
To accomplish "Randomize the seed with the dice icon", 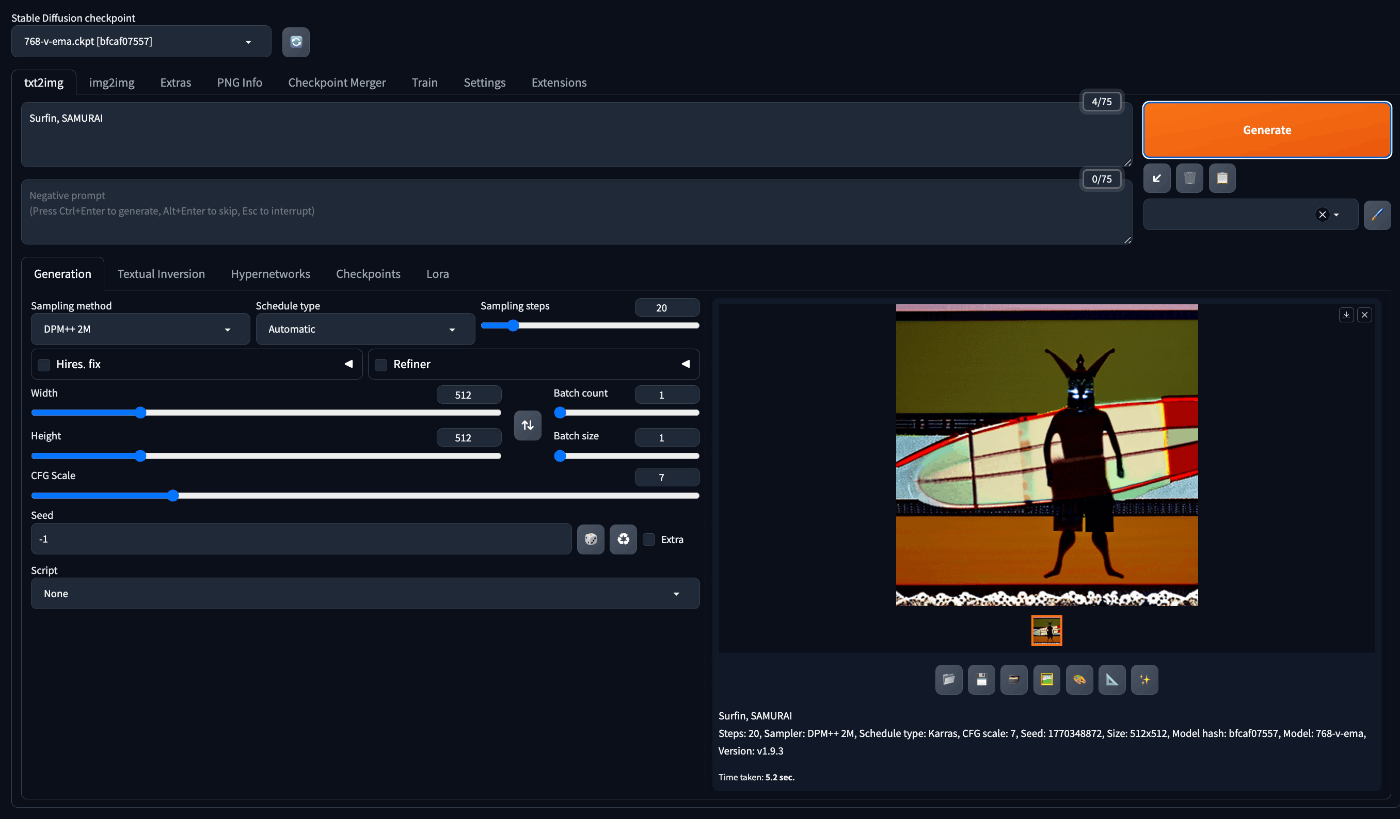I will [591, 539].
